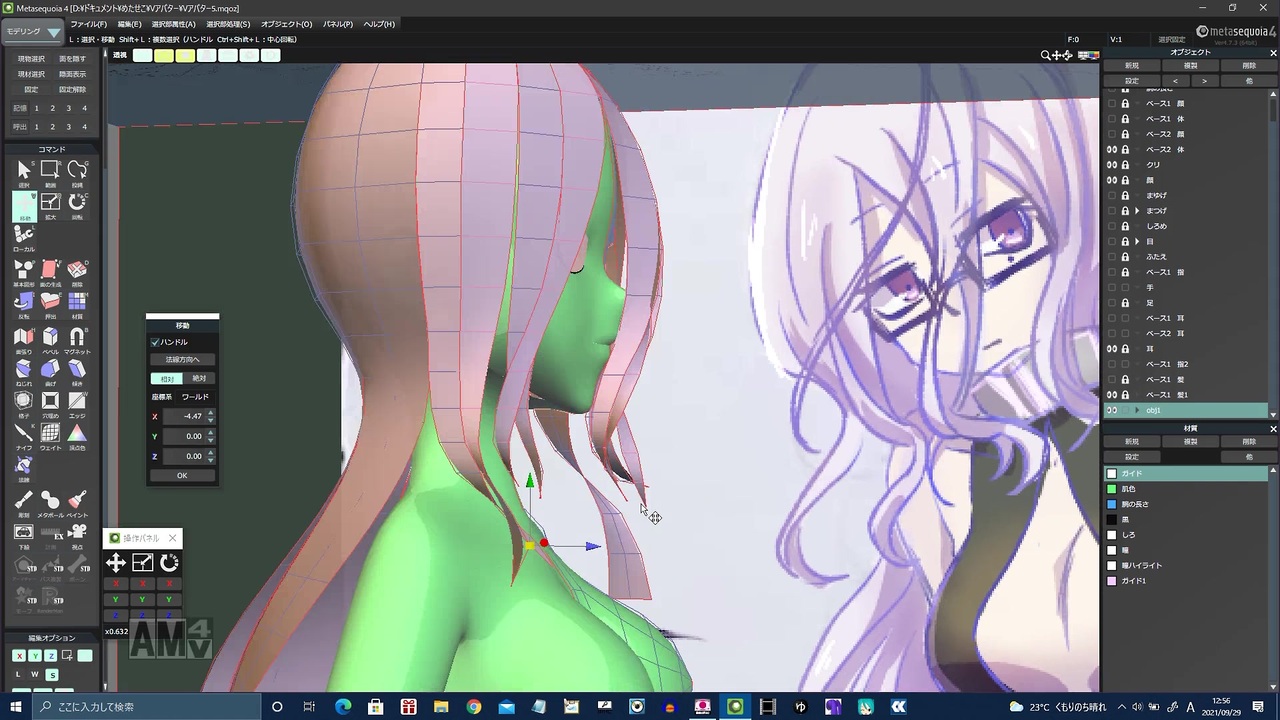Open the 選択部属性(A) menu
This screenshot has height=720, width=1280.
[174, 24]
